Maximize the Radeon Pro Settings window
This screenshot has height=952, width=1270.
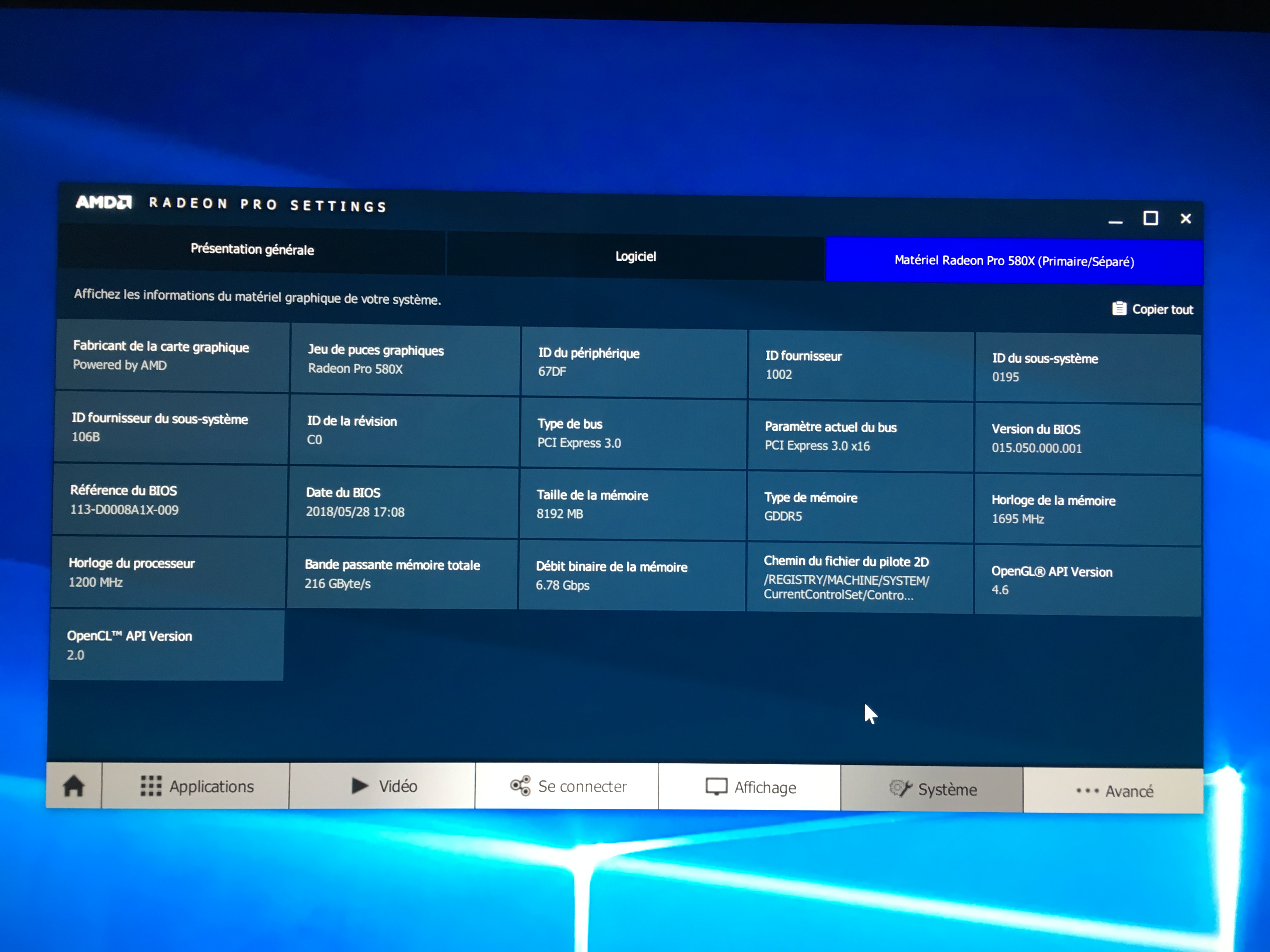(x=1150, y=218)
